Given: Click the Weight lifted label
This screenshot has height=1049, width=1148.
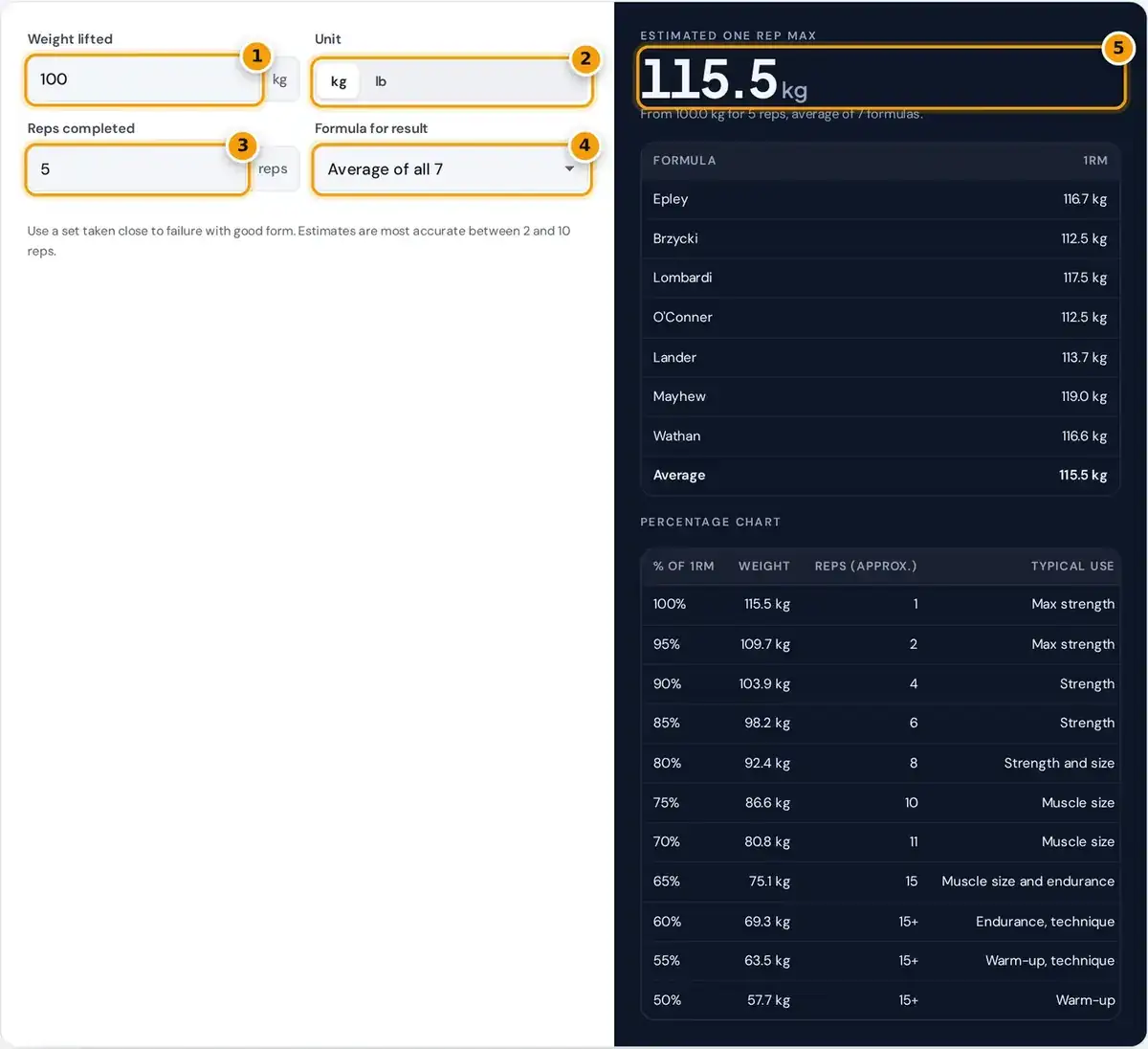Looking at the screenshot, I should 70,39.
